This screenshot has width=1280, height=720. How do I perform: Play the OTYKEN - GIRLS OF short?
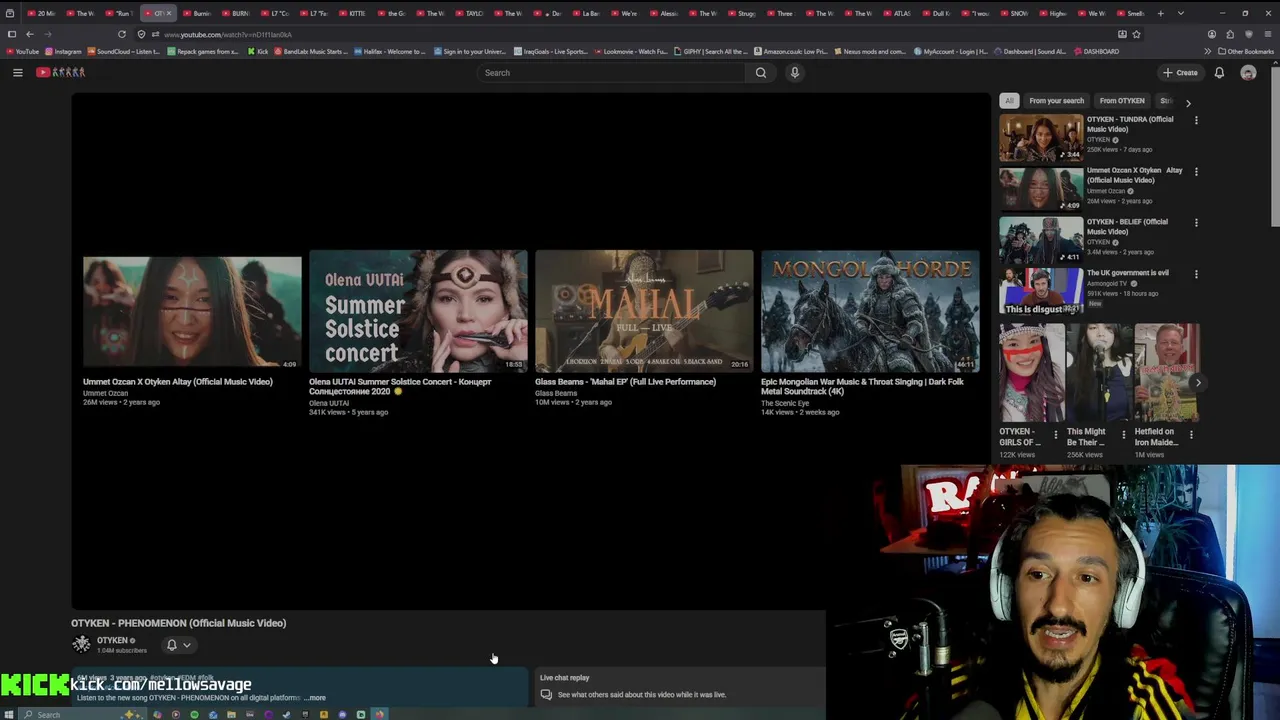[1032, 372]
